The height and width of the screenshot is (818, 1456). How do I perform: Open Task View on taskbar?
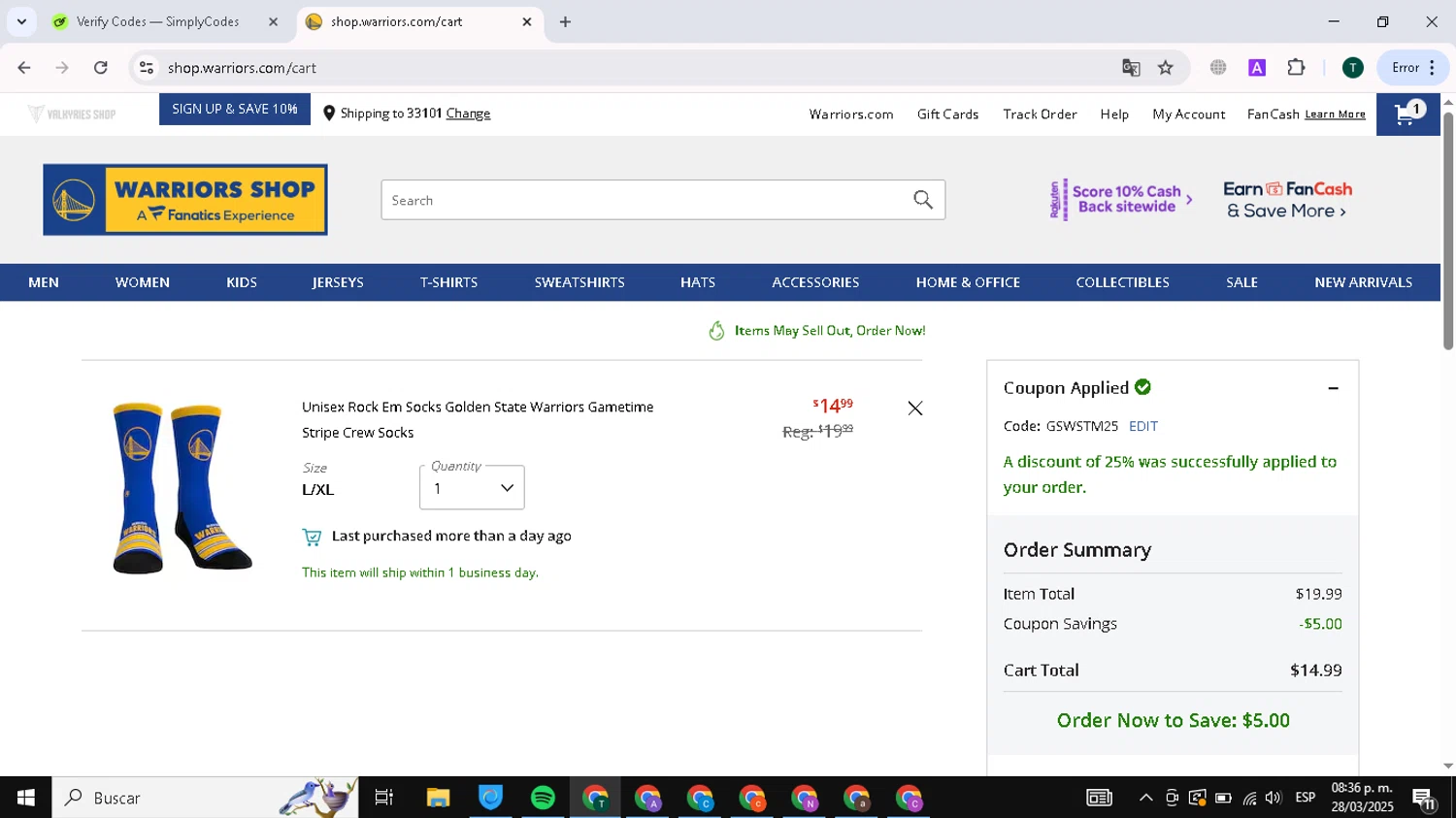click(x=384, y=798)
